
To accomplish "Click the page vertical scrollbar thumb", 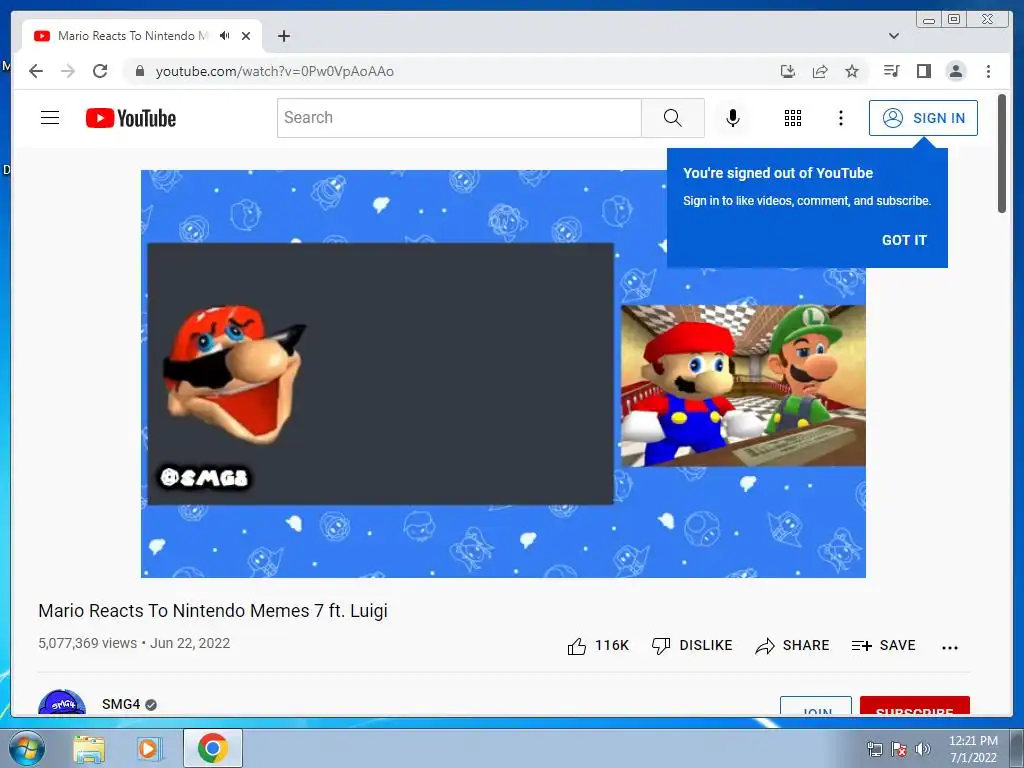I will pyautogui.click(x=1002, y=153).
